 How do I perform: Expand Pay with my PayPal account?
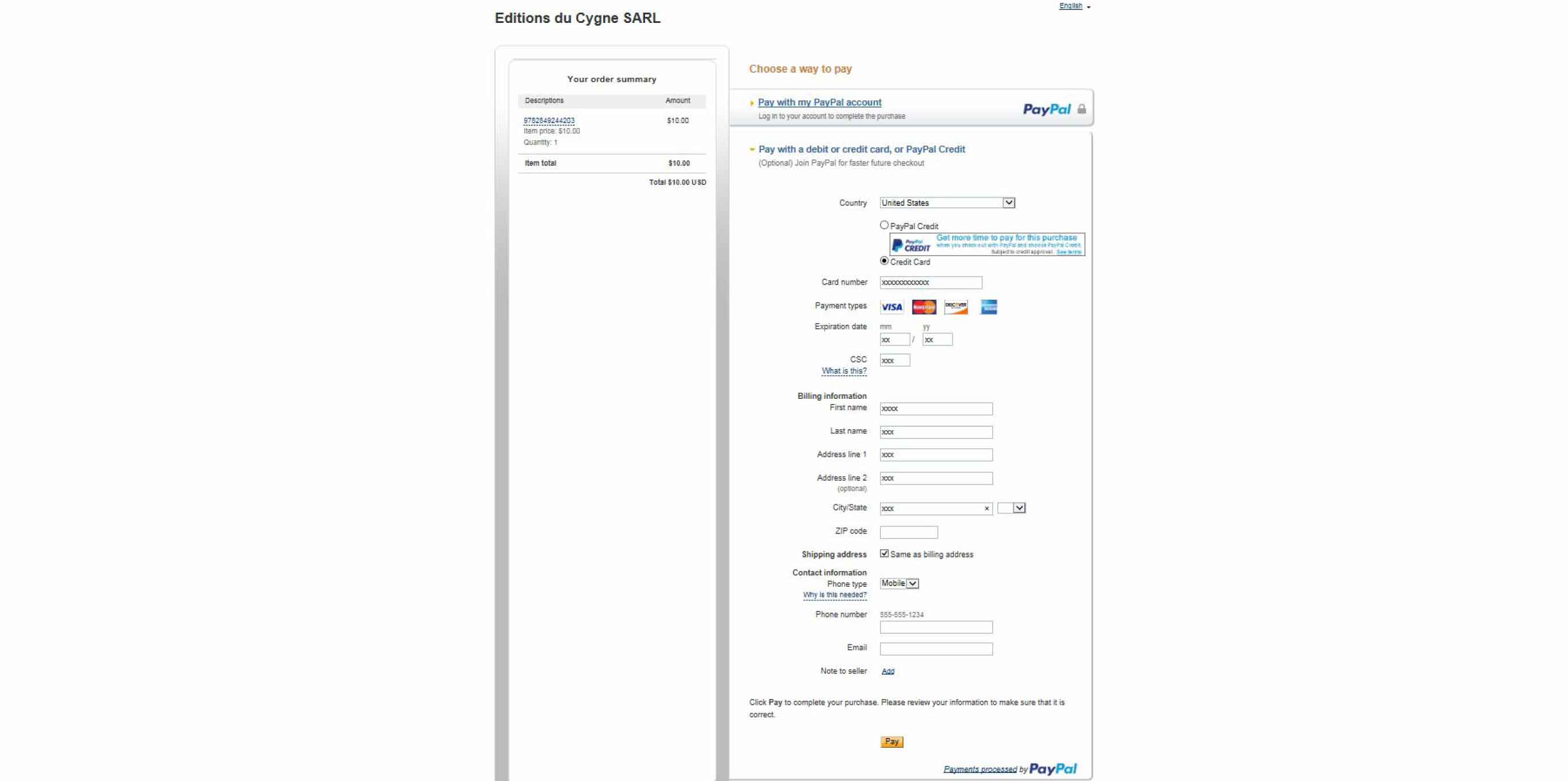pos(819,102)
